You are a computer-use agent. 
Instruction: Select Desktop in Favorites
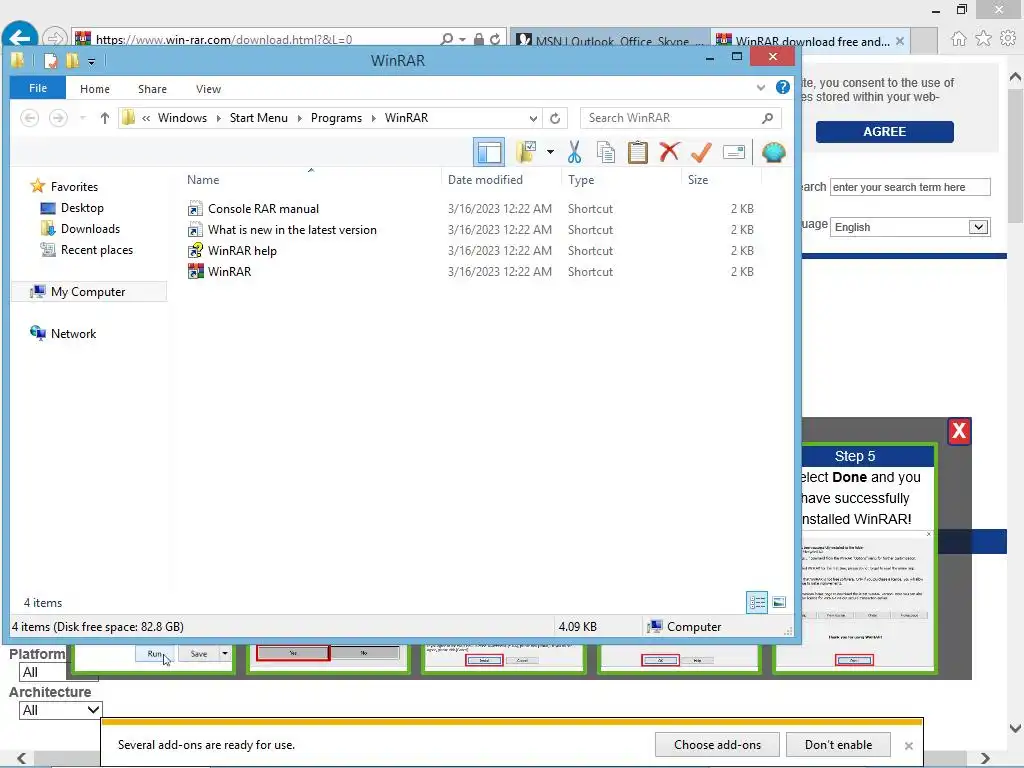82,208
